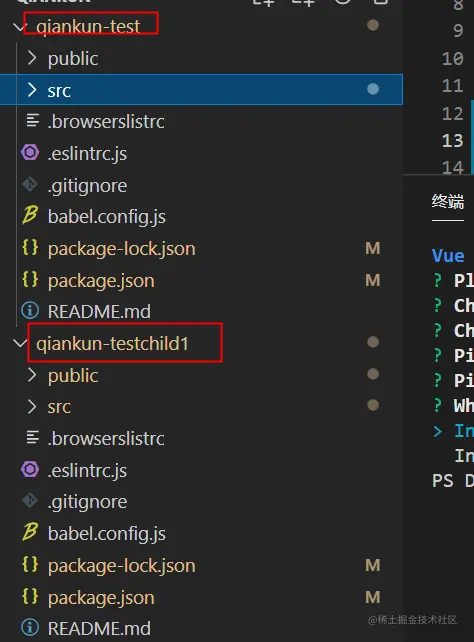The height and width of the screenshot is (642, 474).
Task: Click the braces icon of qiankun-testchild1 package.json
Action: (30, 597)
